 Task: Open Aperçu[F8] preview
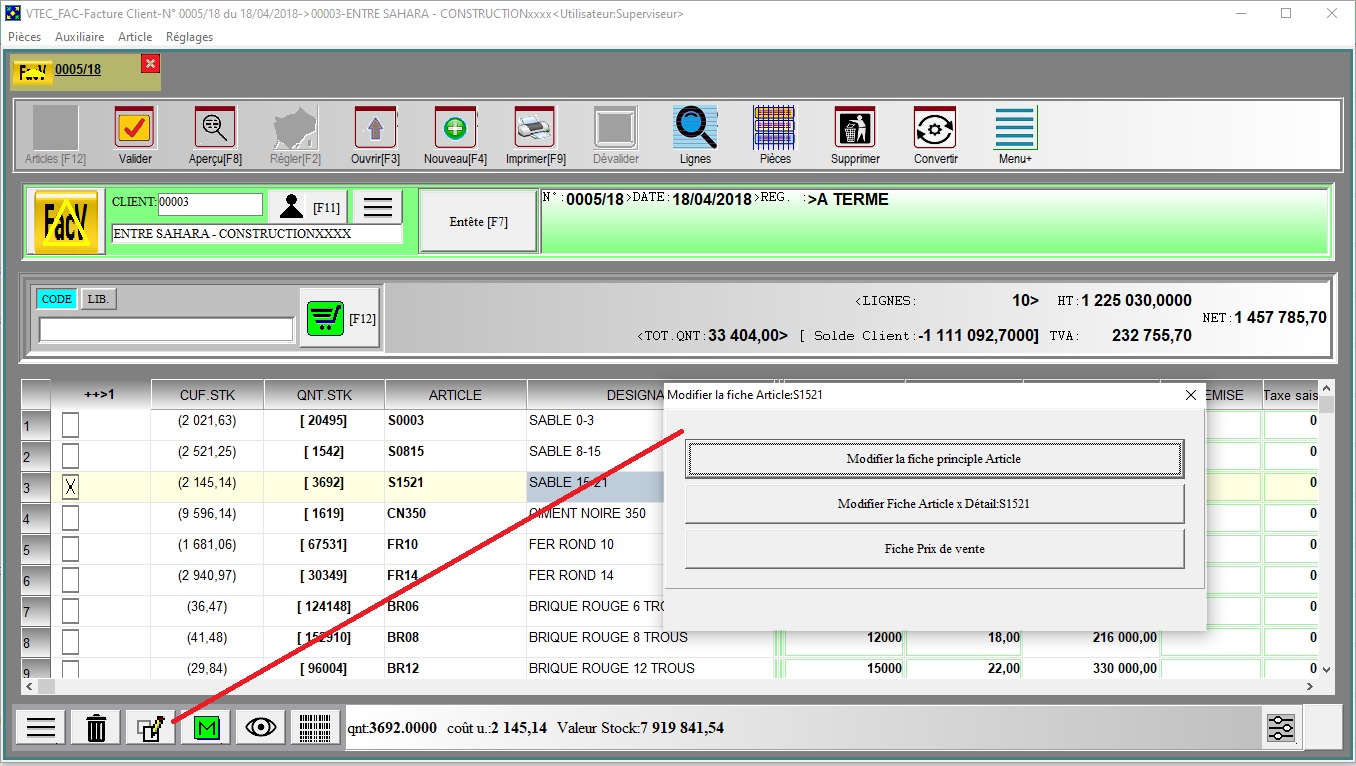point(215,128)
